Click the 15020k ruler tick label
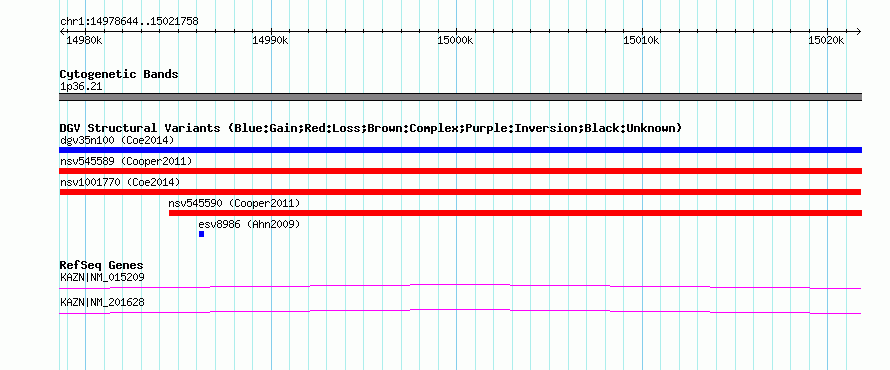This screenshot has width=890, height=370. pos(826,41)
